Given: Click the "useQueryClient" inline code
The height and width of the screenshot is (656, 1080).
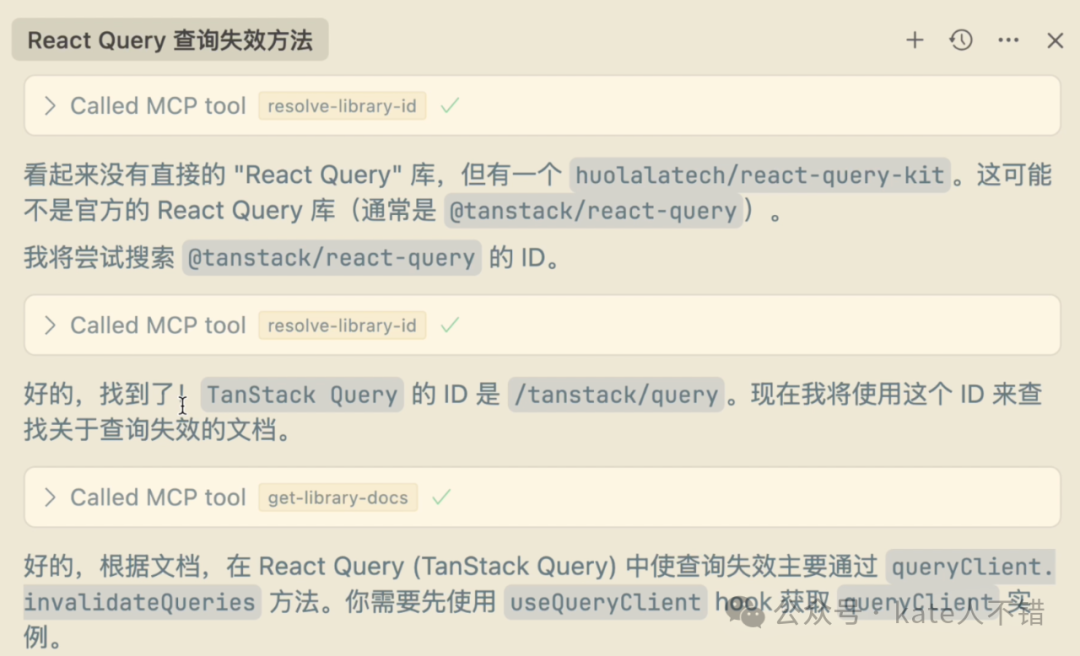Looking at the screenshot, I should pos(605,602).
